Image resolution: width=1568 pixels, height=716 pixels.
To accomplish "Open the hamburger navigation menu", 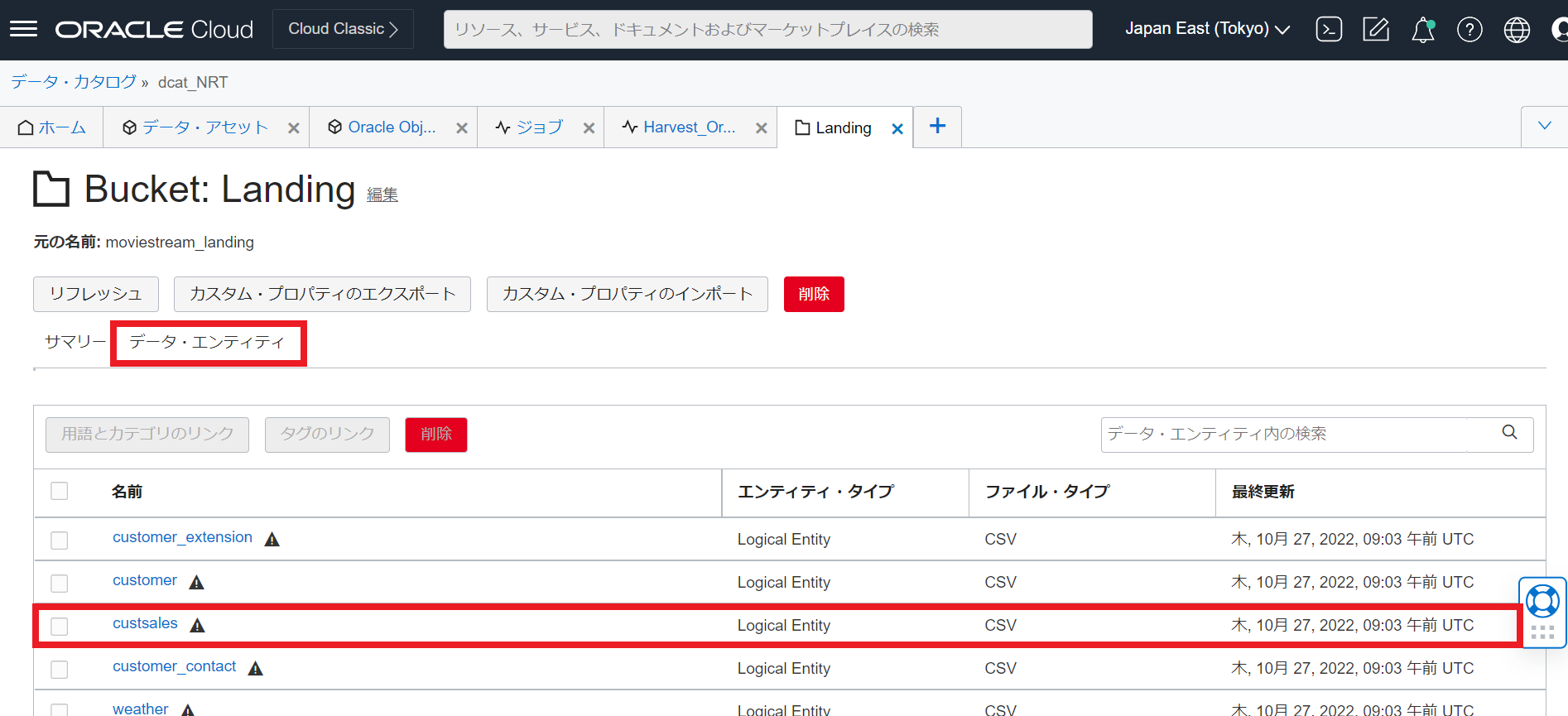I will pyautogui.click(x=23, y=30).
